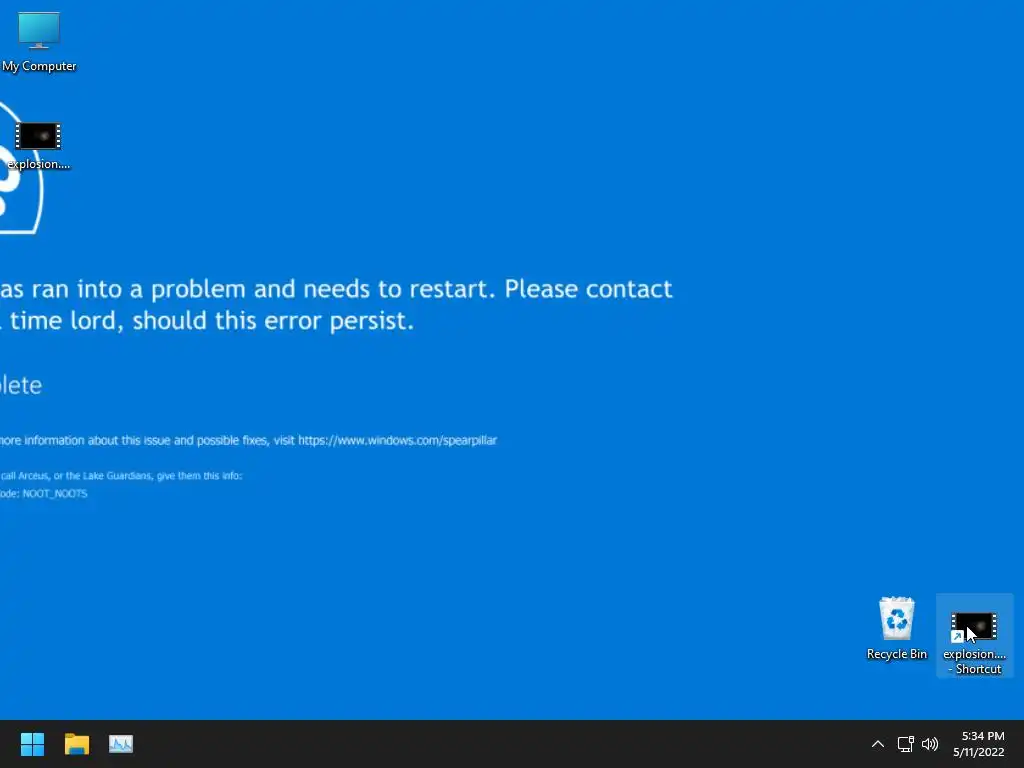This screenshot has height=768, width=1024.
Task: Select the explosion video file on desktop
Action: [x=38, y=146]
